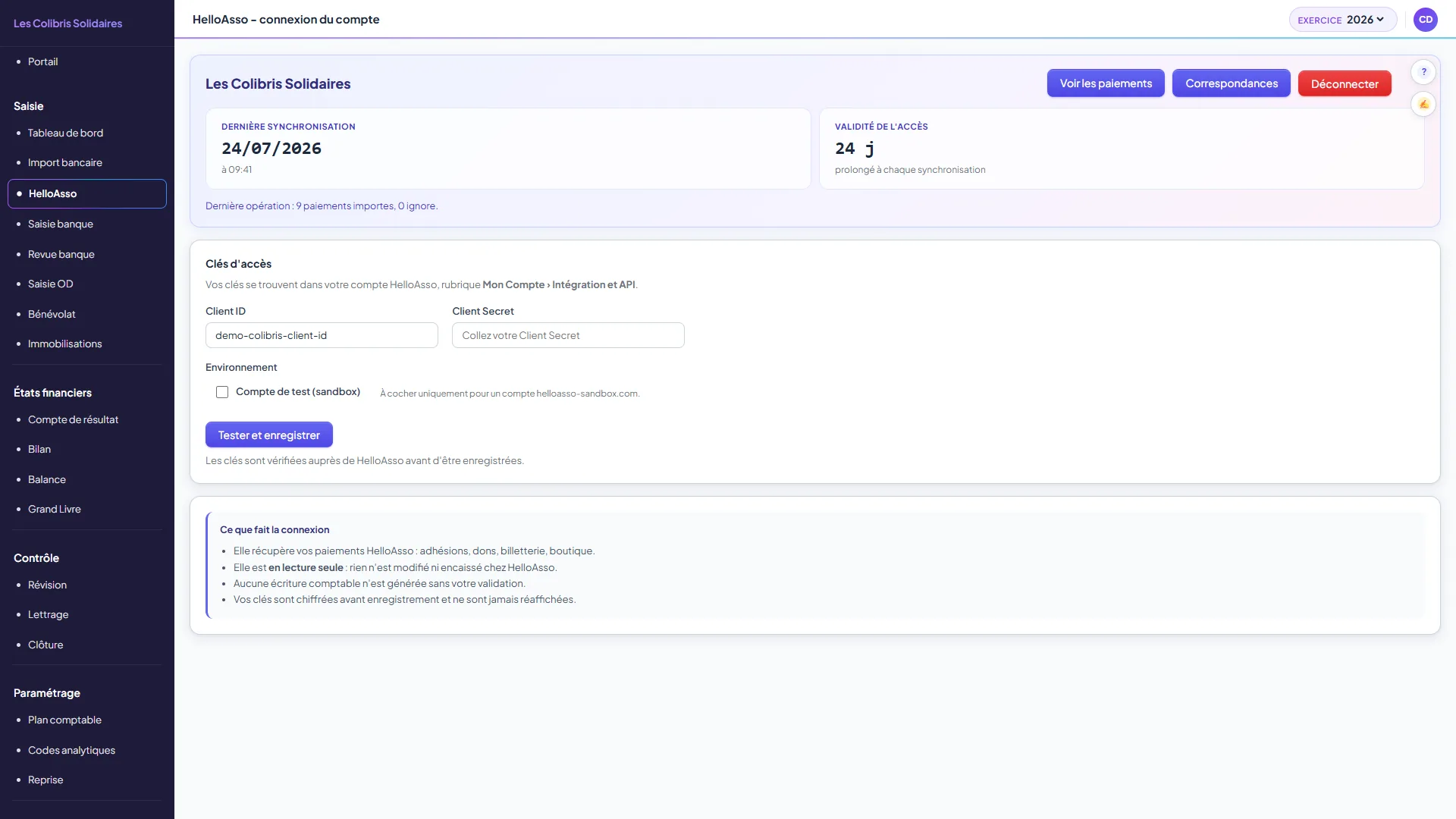The width and height of the screenshot is (1456, 819).
Task: Tick the Compte de test (sandbox) checkbox
Action: pos(222,392)
